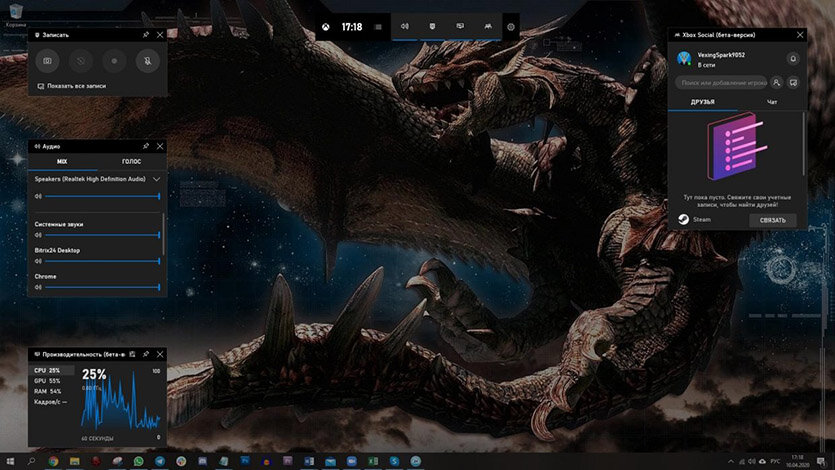Pin the Записать widget
This screenshot has width=835, height=470.
(x=146, y=35)
